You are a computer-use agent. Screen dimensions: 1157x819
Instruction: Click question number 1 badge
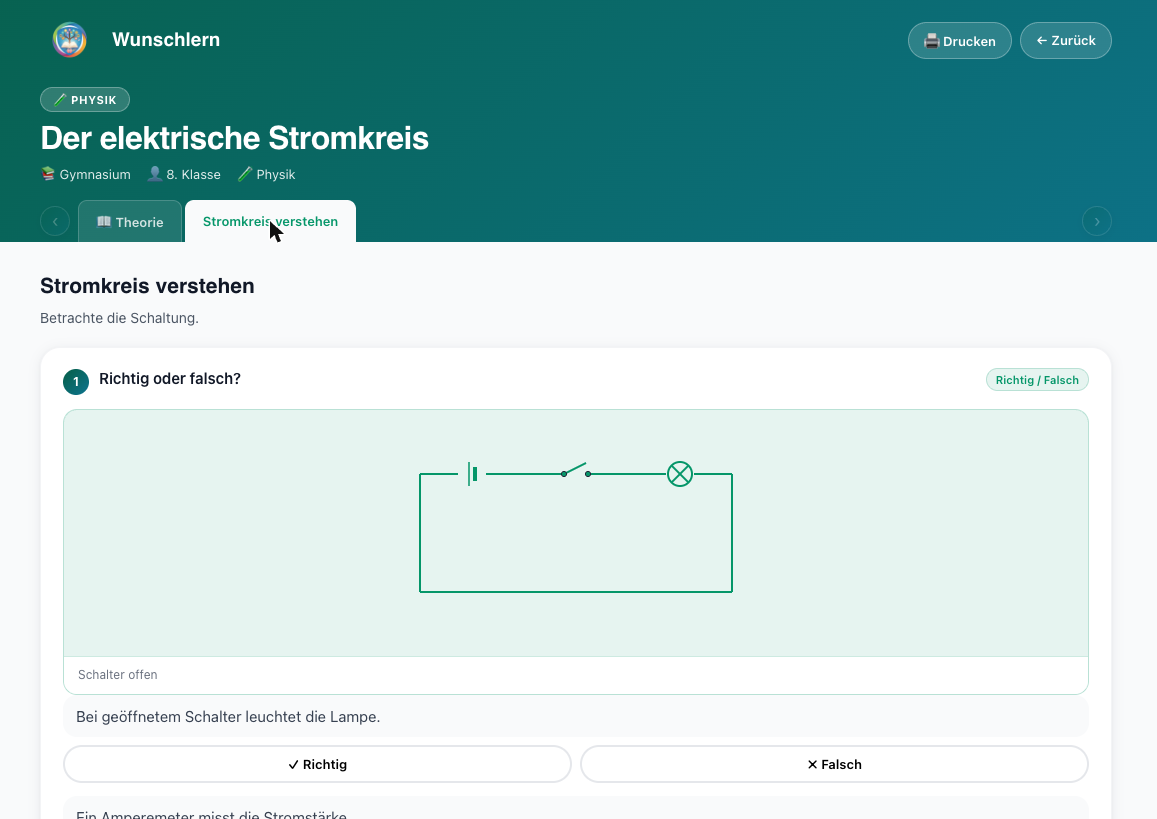(76, 381)
